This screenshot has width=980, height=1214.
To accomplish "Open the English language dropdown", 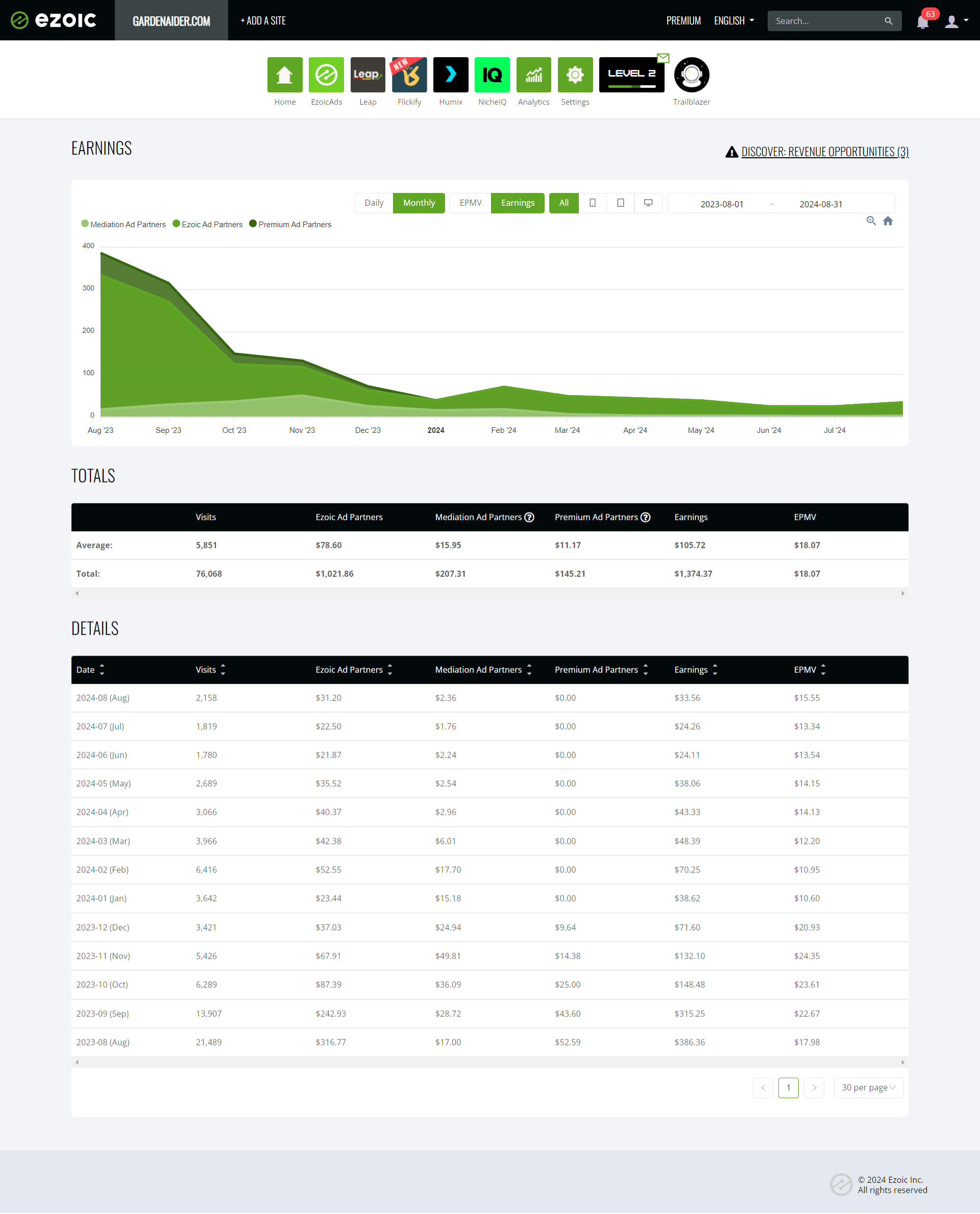I will (x=734, y=20).
